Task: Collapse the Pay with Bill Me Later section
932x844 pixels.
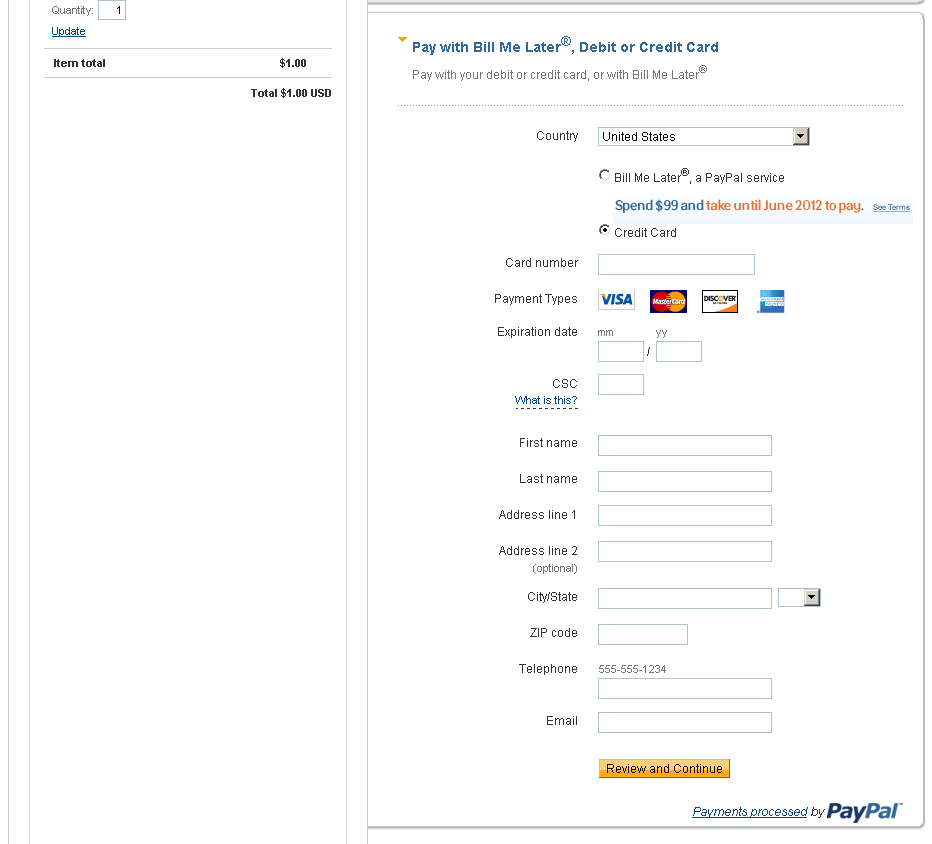Action: [403, 41]
